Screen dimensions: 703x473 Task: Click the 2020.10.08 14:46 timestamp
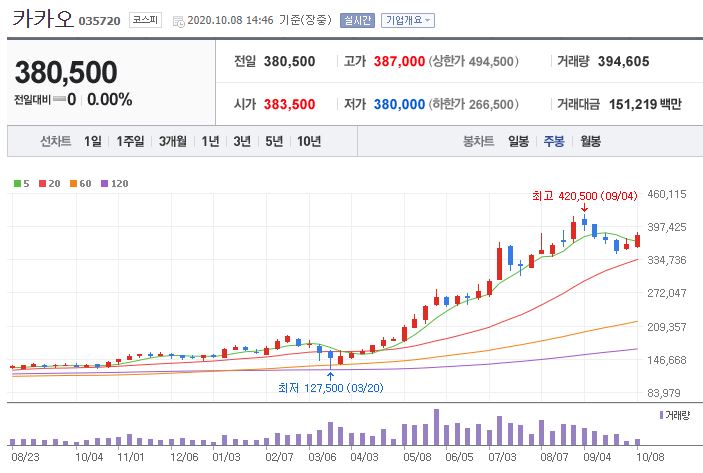(230, 20)
